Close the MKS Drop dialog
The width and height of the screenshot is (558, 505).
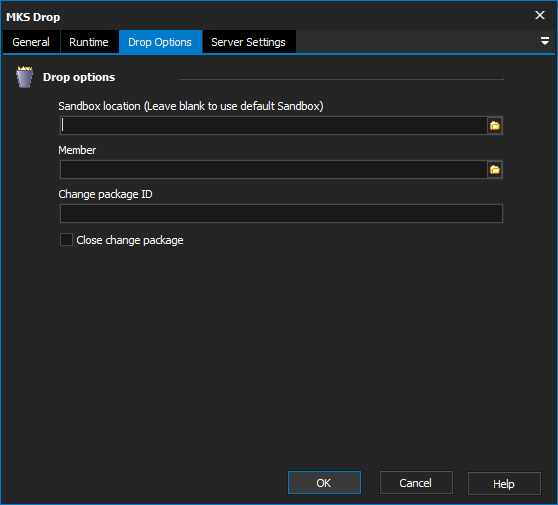click(x=540, y=15)
